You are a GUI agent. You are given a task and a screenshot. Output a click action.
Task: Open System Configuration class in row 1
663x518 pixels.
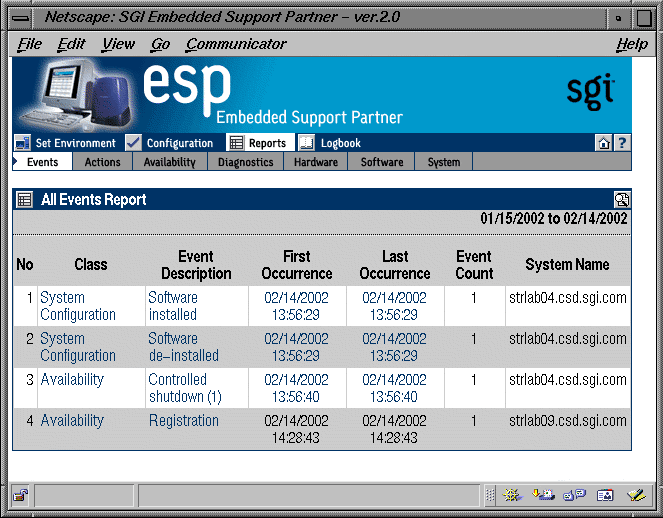(x=78, y=306)
